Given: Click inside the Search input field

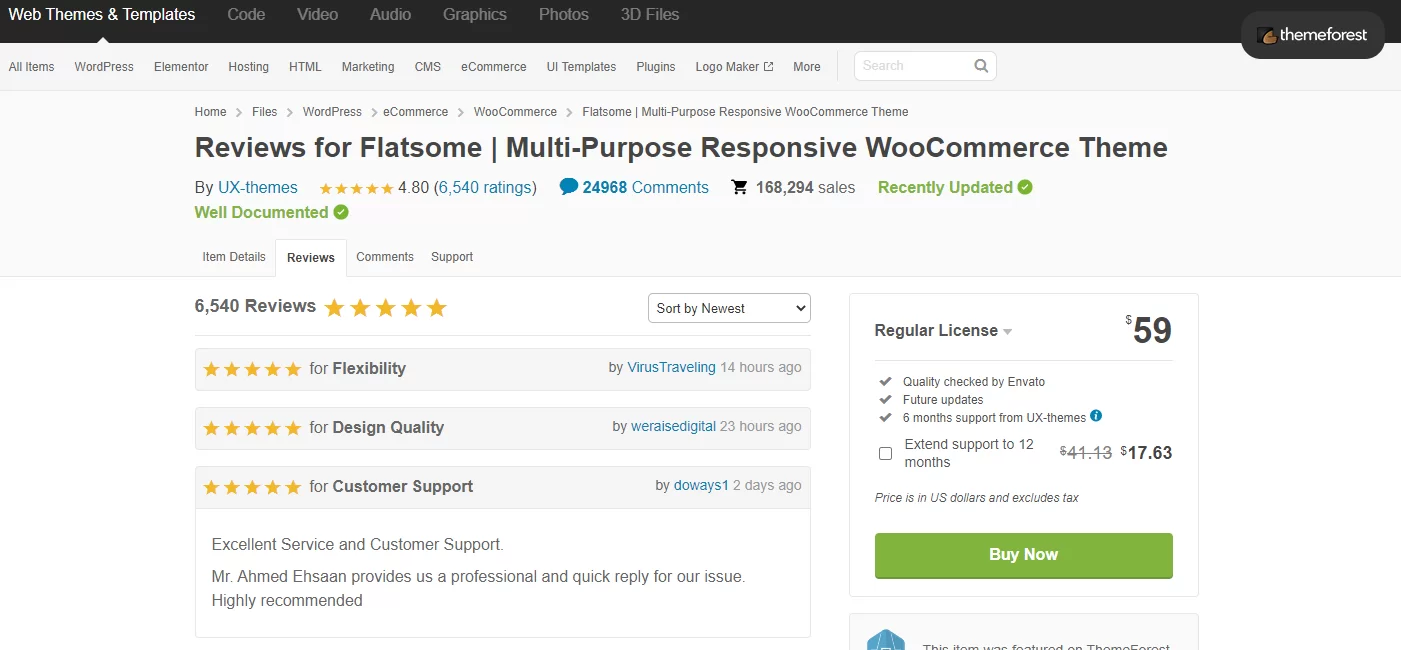Looking at the screenshot, I should pyautogui.click(x=912, y=66).
